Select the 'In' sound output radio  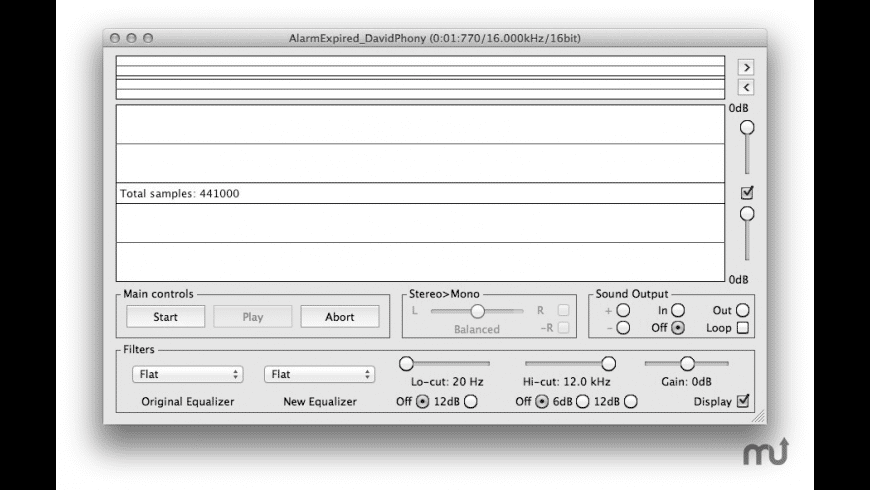(678, 310)
